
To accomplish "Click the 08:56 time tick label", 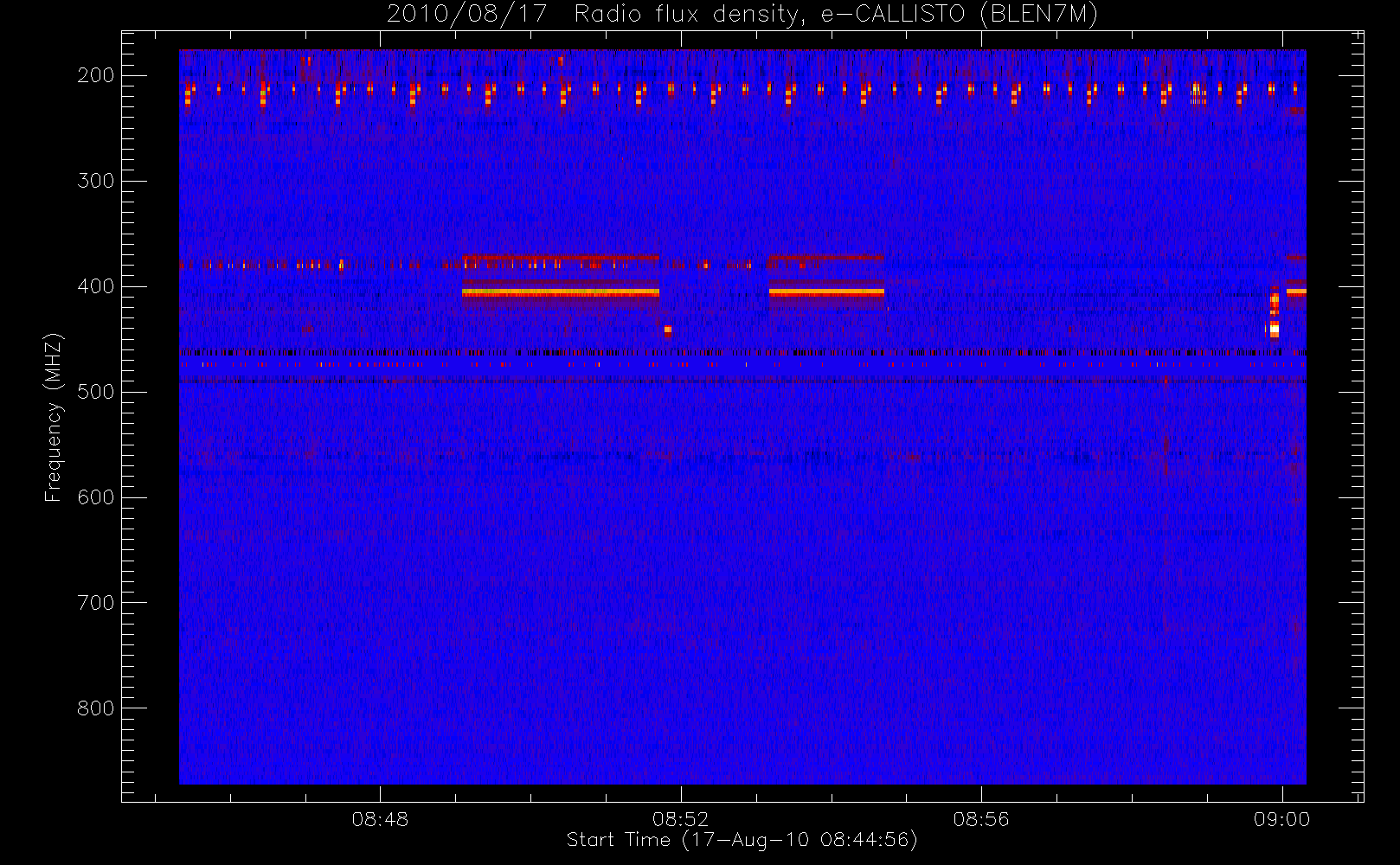I will [x=981, y=819].
